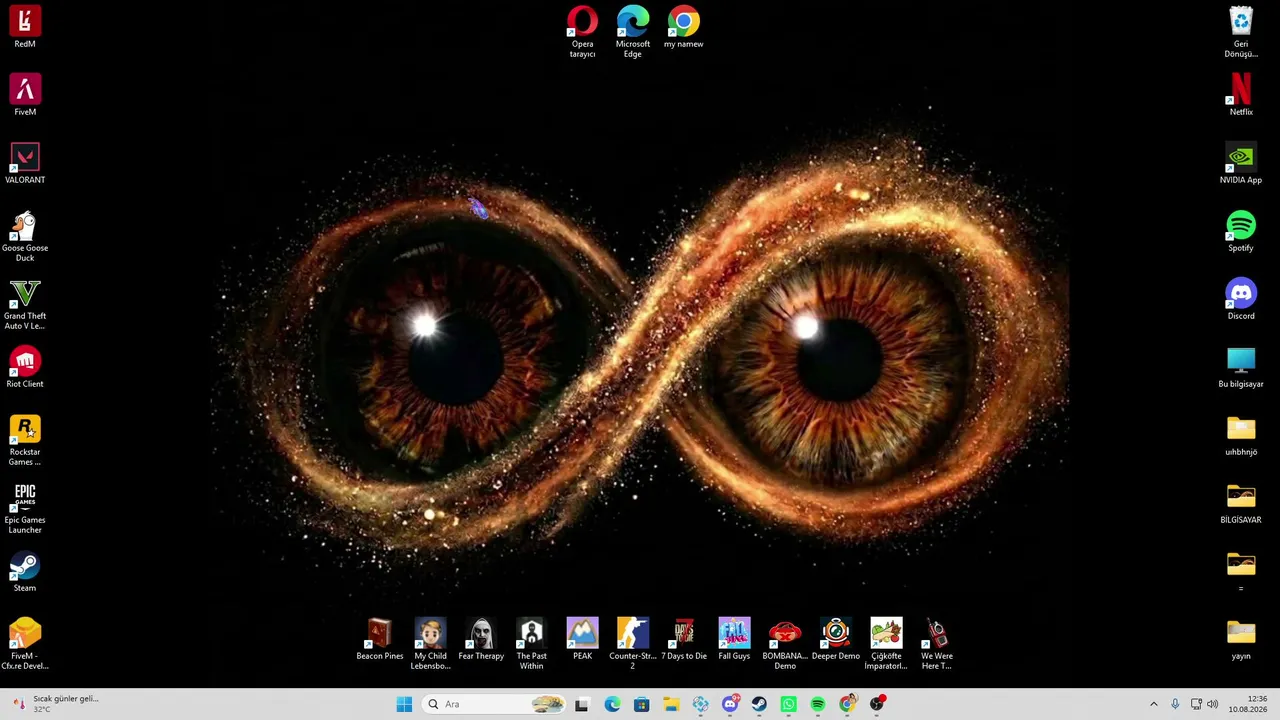Select the 7 Days to Die icon
1280x720 pixels.
click(684, 639)
